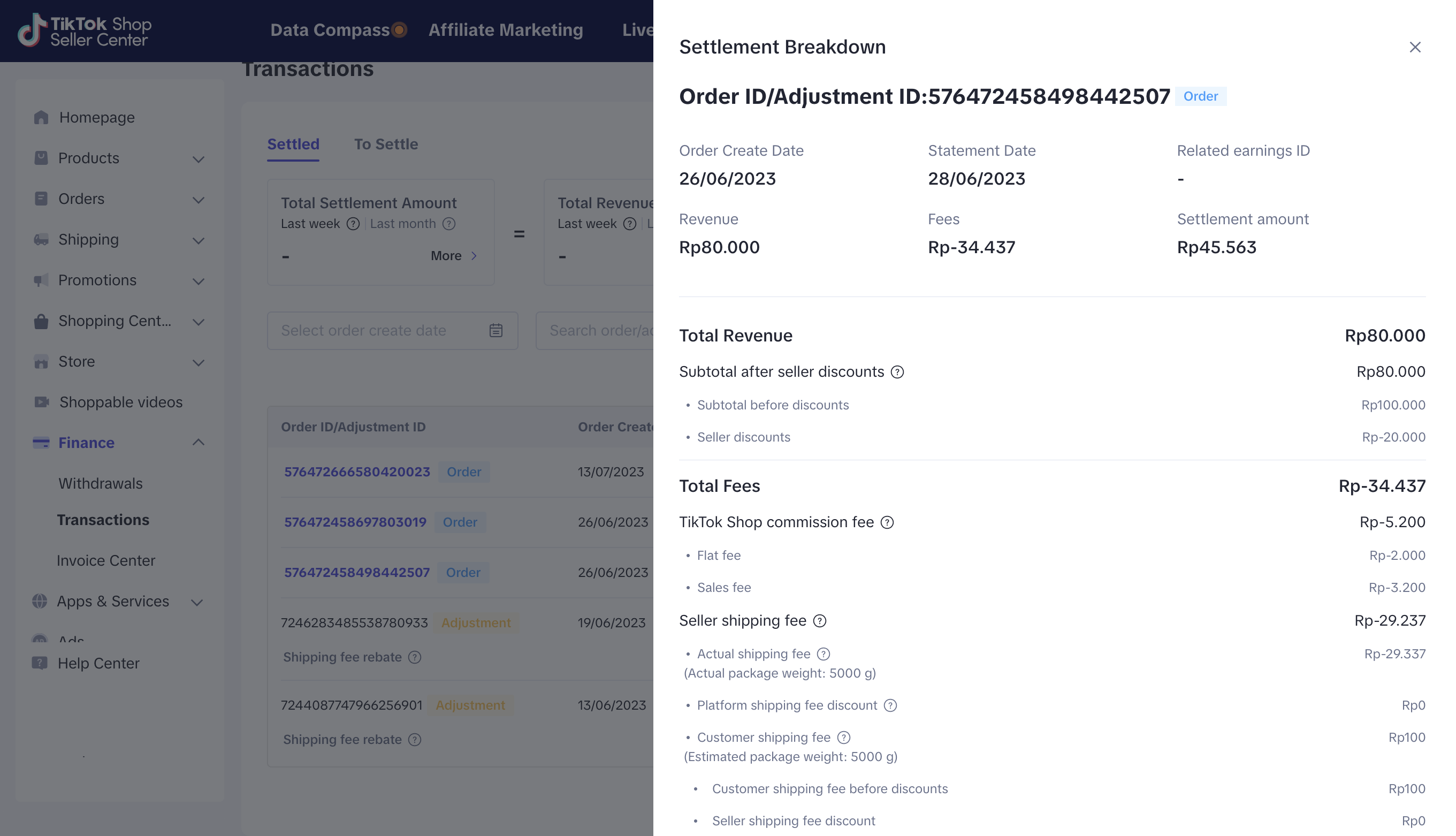Viewport: 1456px width, 836px height.
Task: Click More in Total Settlement Amount card
Action: tap(453, 256)
